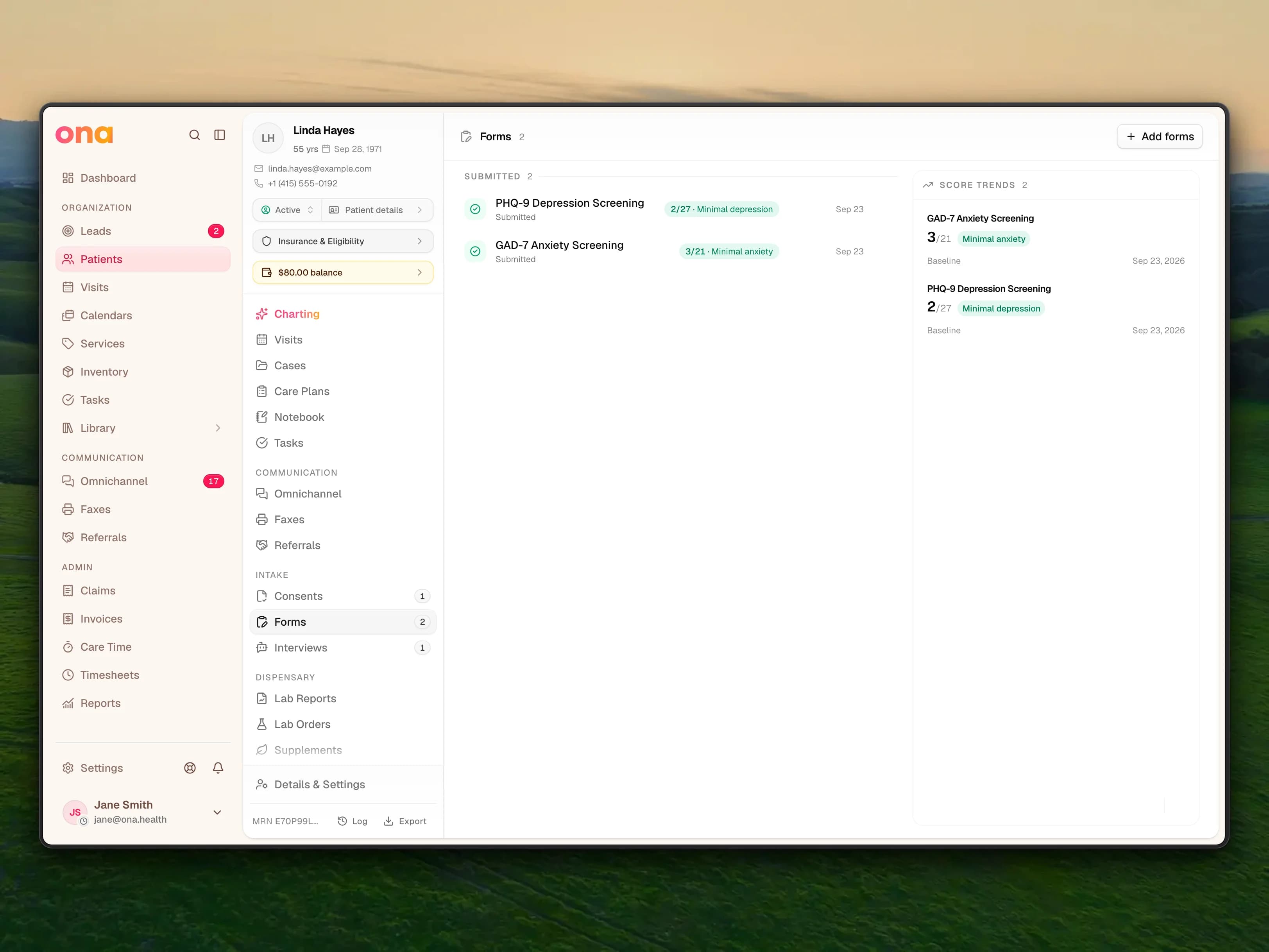Expand Jane Smith account menu chevron
Viewport: 1269px width, 952px height.
(x=217, y=812)
